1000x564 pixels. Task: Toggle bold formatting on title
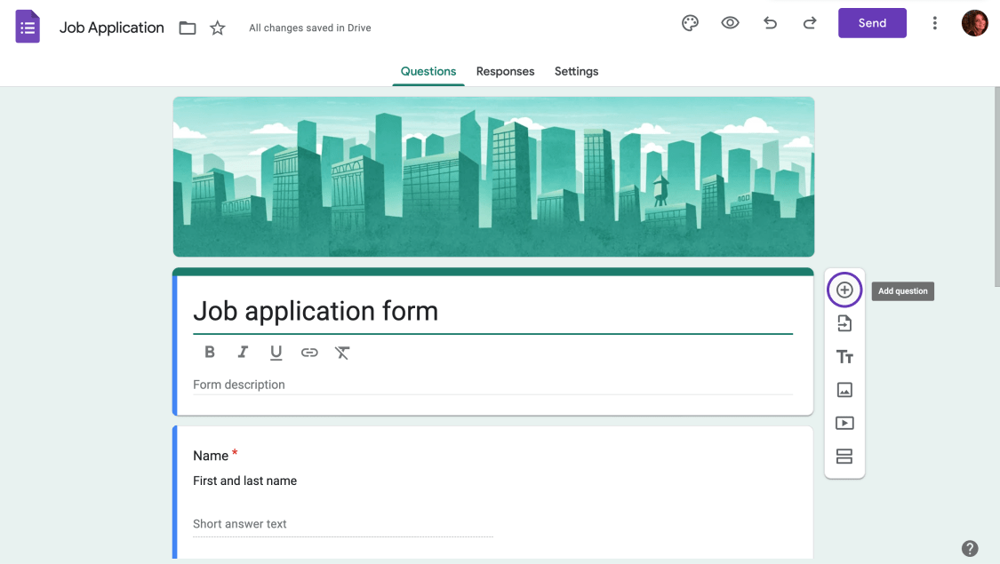(209, 352)
